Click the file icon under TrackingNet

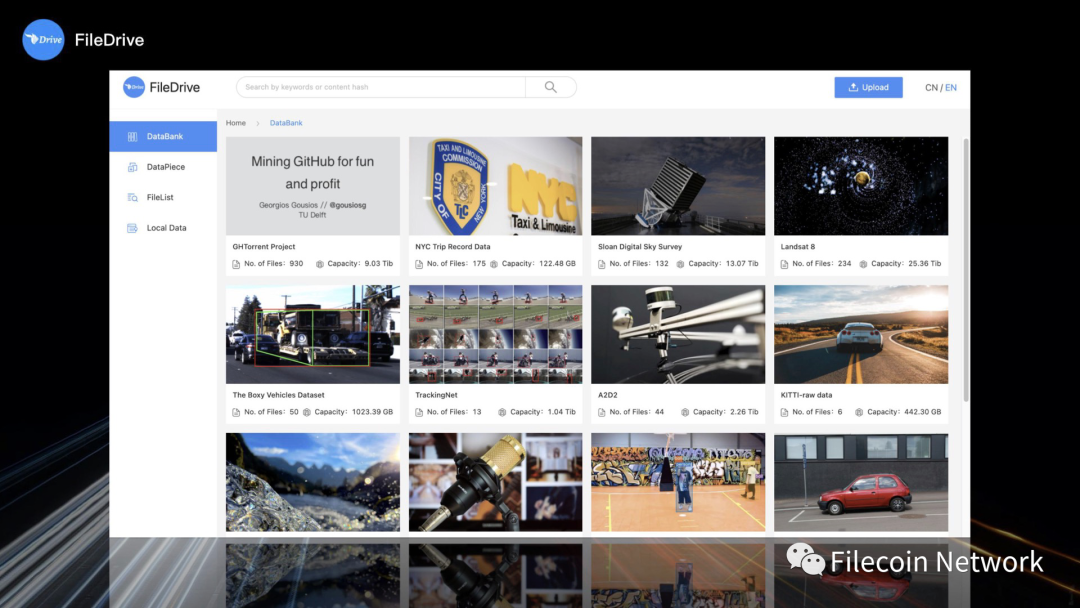[x=419, y=412]
